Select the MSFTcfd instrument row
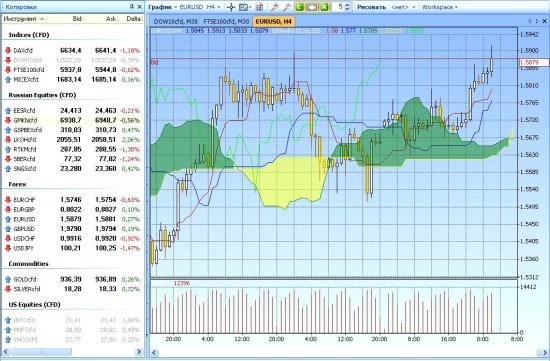This screenshot has width=550, height=361. click(72, 330)
